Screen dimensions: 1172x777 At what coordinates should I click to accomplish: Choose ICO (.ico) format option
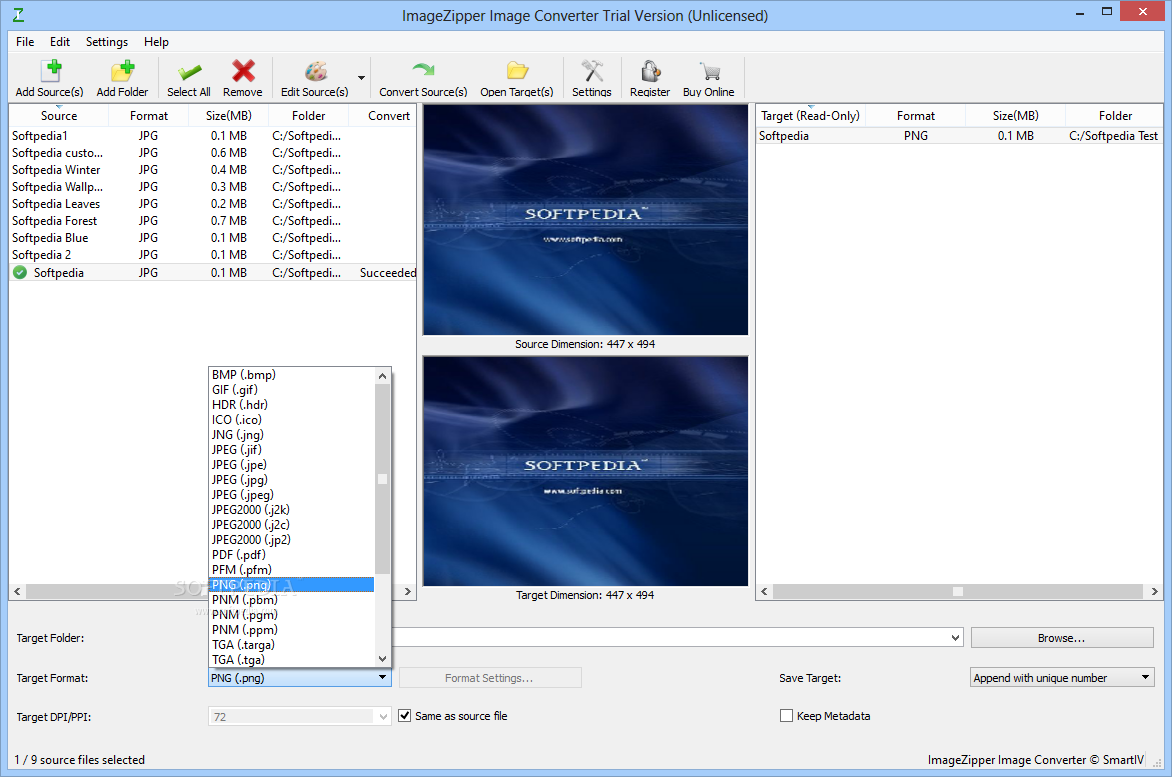coord(292,419)
